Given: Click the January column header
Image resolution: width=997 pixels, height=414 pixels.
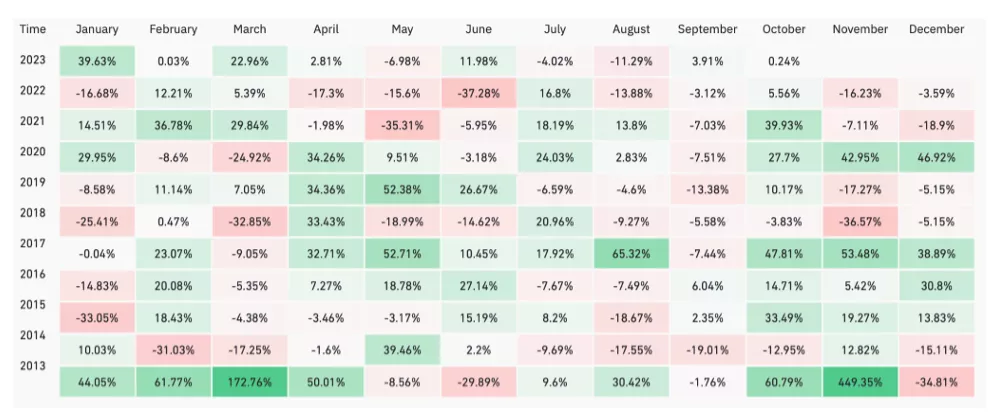Looking at the screenshot, I should (97, 29).
